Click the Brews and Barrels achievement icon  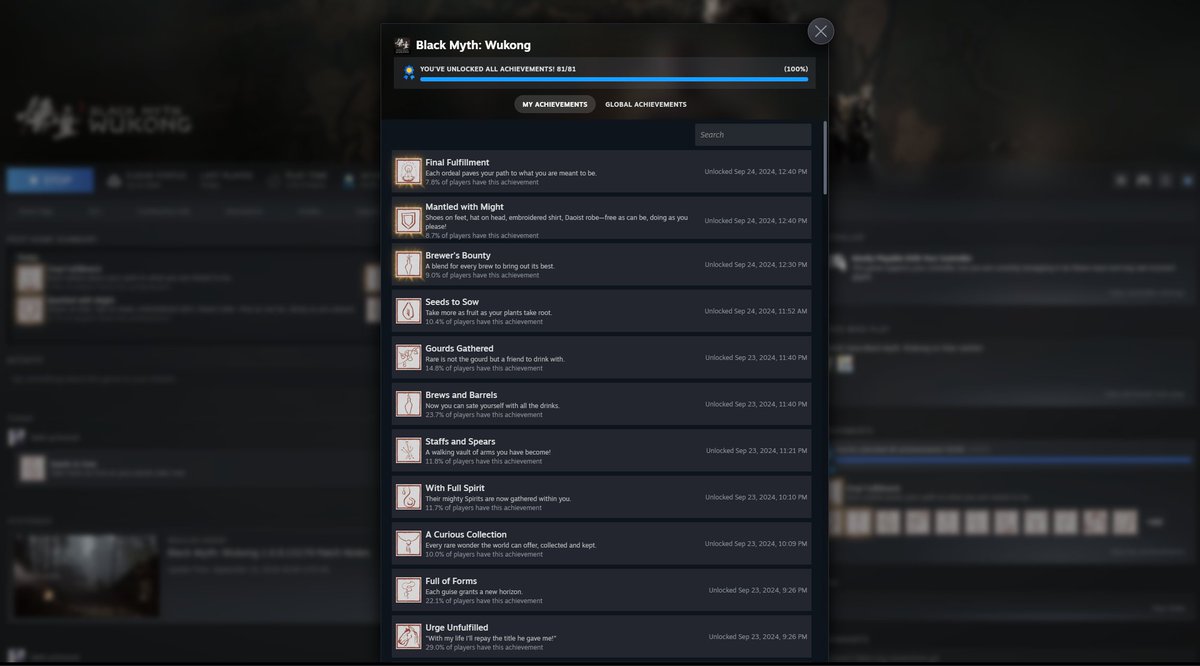pyautogui.click(x=408, y=405)
